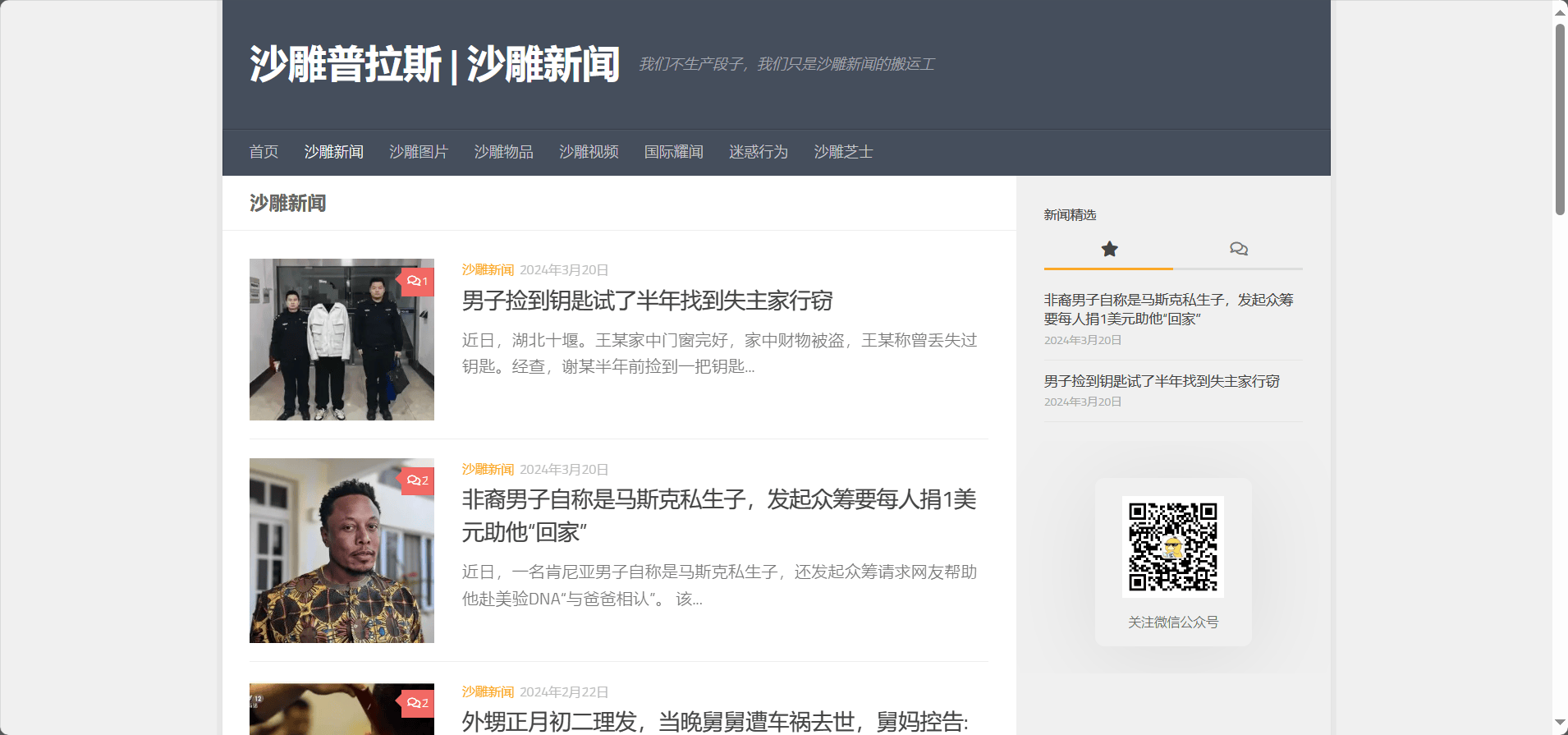Click comment badge on haircut article thumbnail
1568x735 pixels.
(417, 703)
